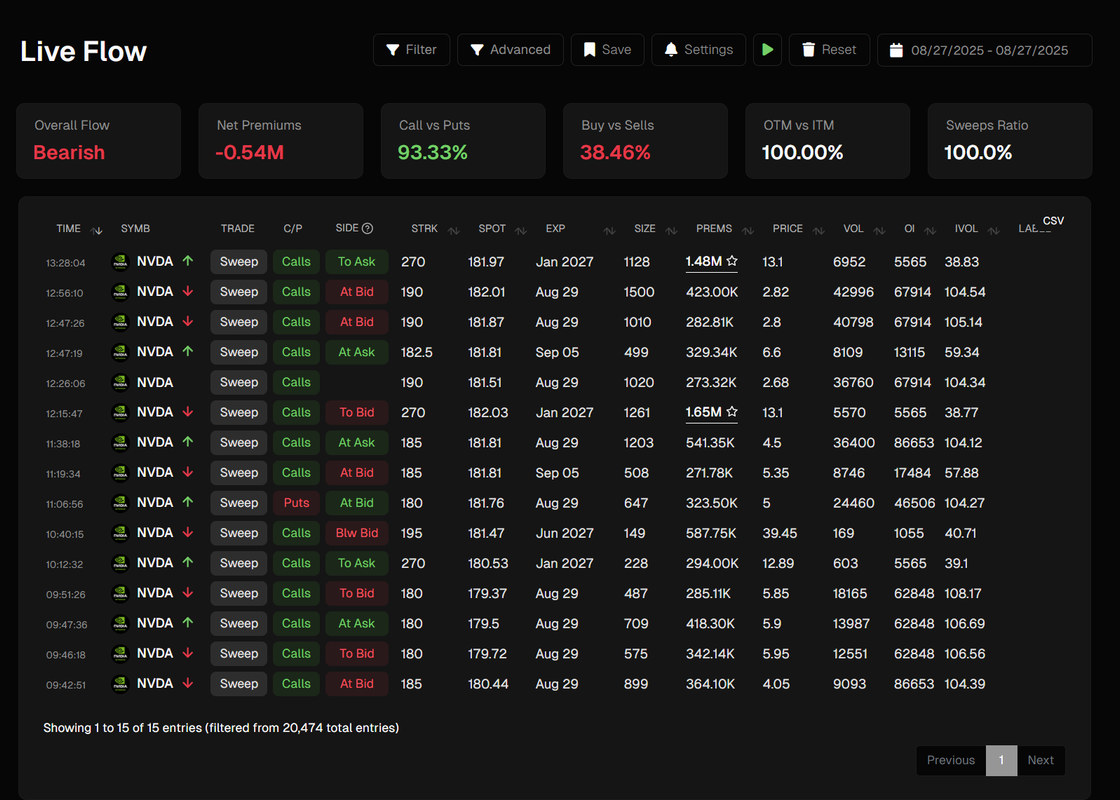Click the To Ask tag in the 13:28:04 row

point(356,261)
